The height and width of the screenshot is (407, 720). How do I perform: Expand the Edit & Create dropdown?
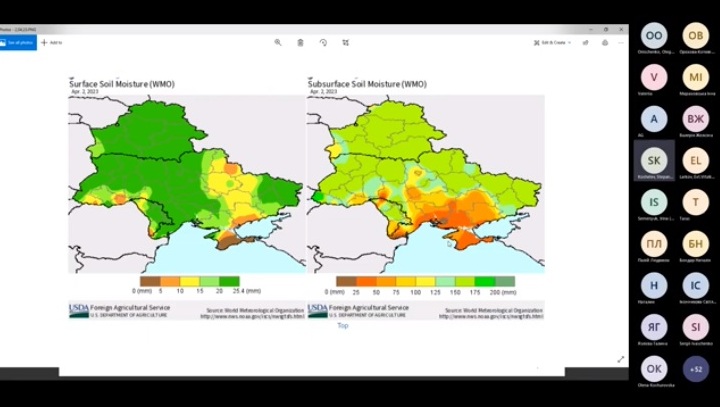click(x=552, y=43)
